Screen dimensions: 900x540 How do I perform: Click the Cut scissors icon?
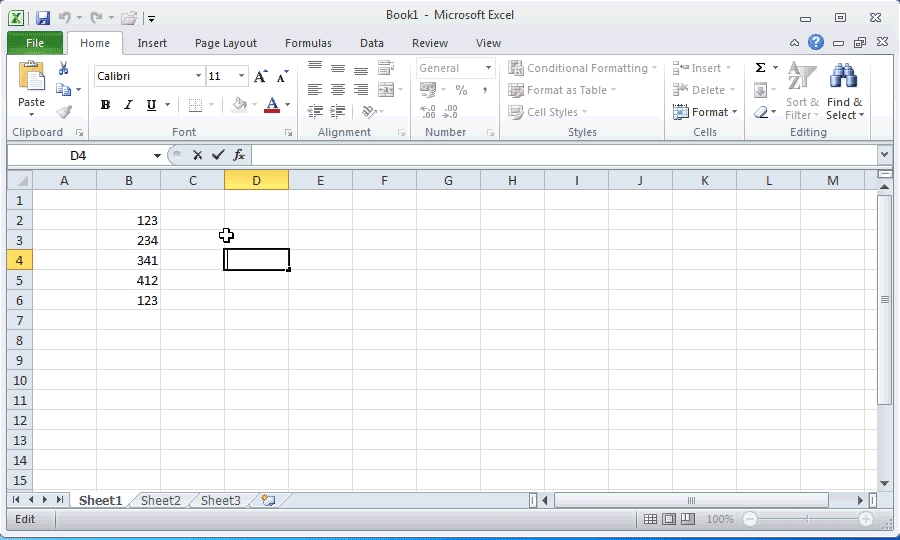(x=63, y=68)
